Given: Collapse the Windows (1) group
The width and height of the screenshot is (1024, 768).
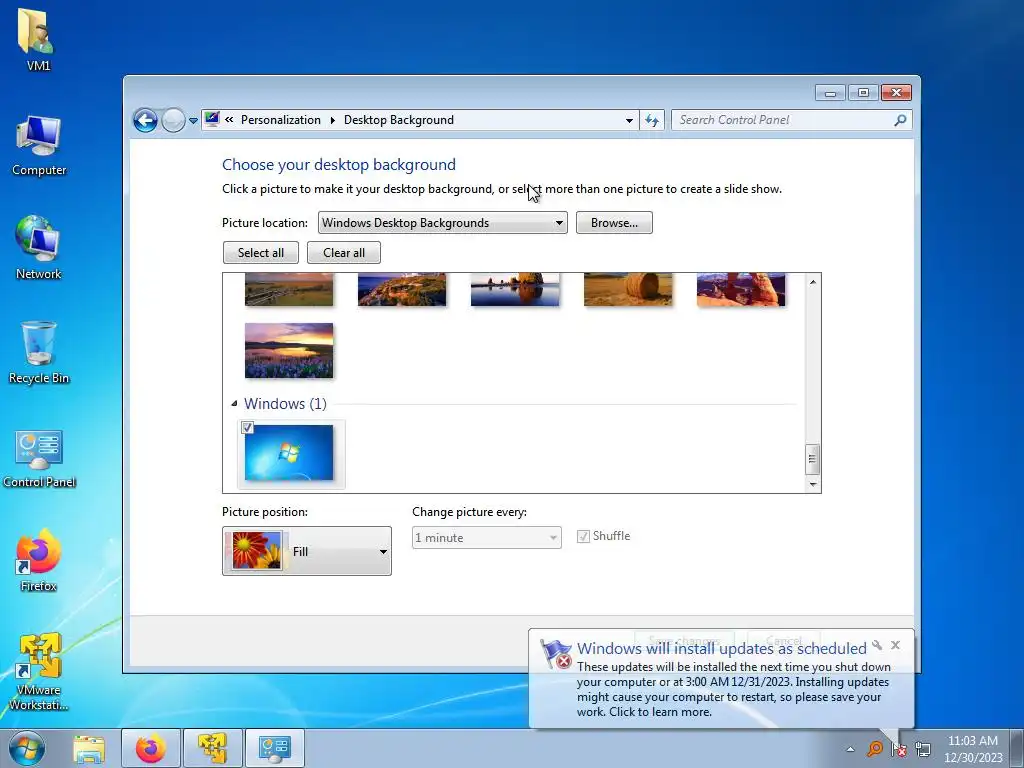Looking at the screenshot, I should click(234, 404).
